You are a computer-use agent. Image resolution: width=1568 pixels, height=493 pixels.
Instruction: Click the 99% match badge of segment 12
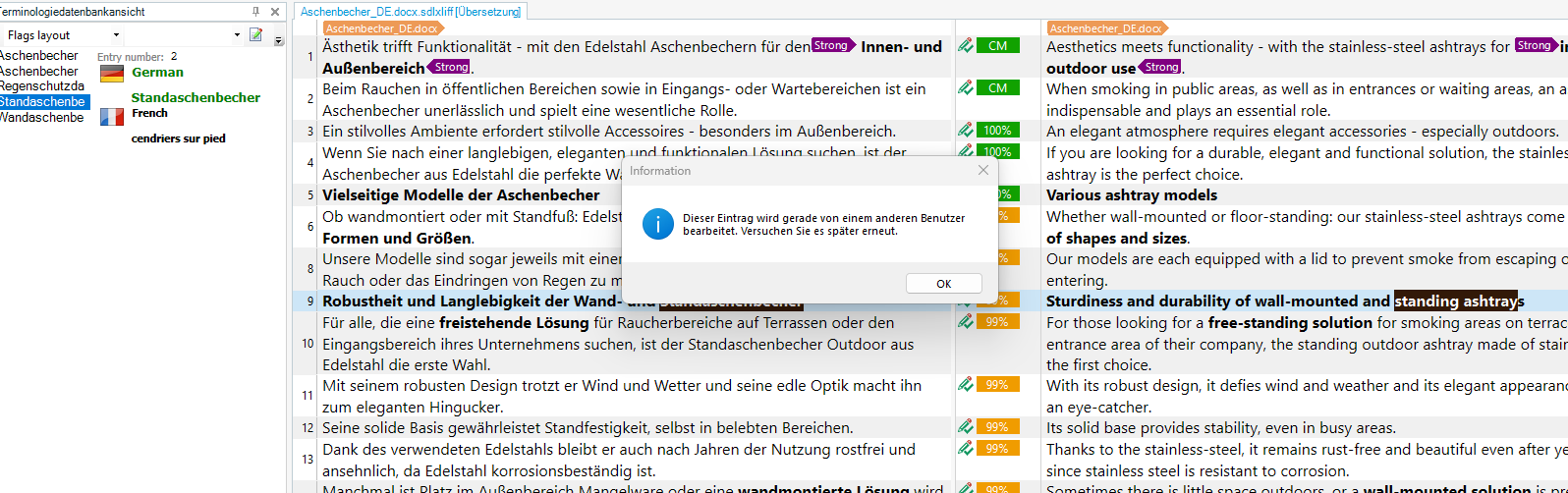pos(997,426)
